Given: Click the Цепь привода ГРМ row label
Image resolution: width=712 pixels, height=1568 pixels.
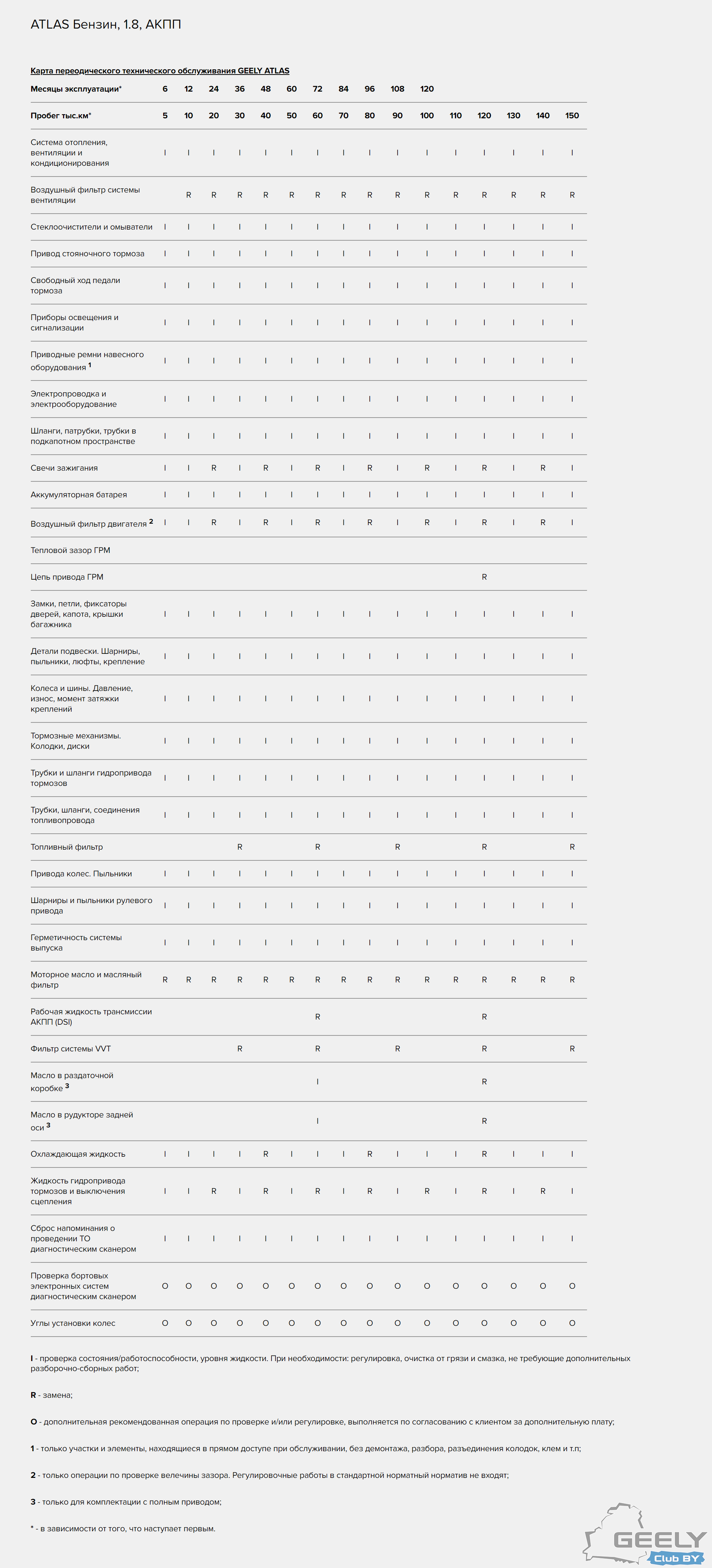Looking at the screenshot, I should pyautogui.click(x=67, y=577).
